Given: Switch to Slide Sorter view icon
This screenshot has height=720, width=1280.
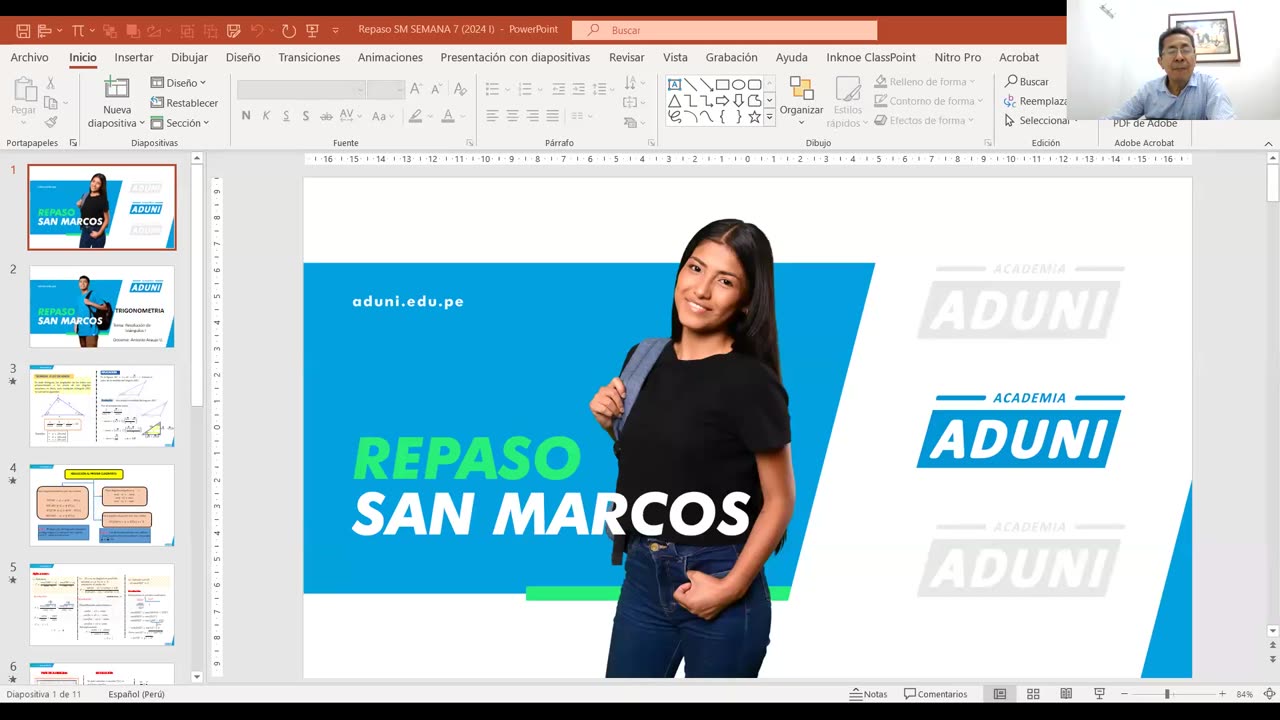Looking at the screenshot, I should [1033, 694].
